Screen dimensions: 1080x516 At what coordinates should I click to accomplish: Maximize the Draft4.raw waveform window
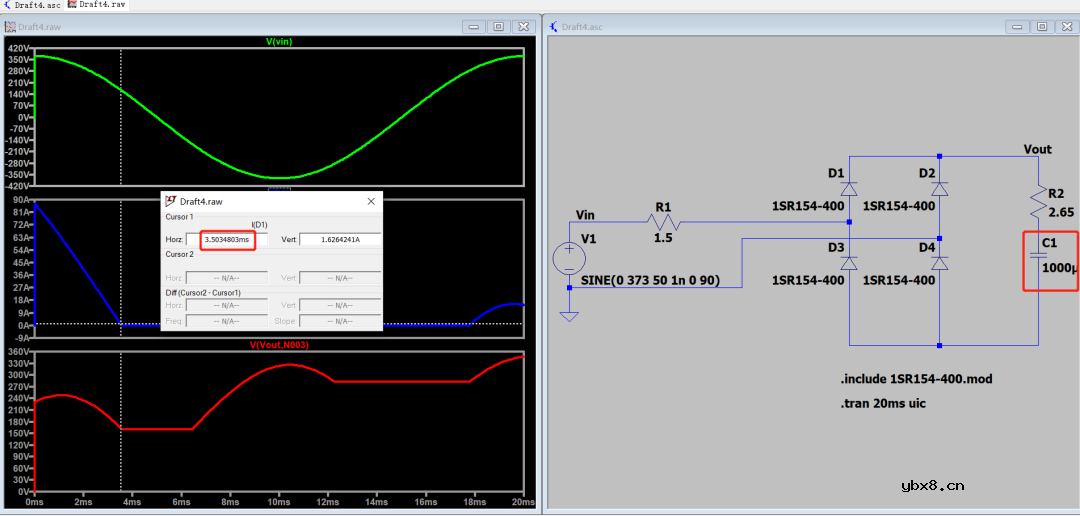pyautogui.click(x=497, y=26)
